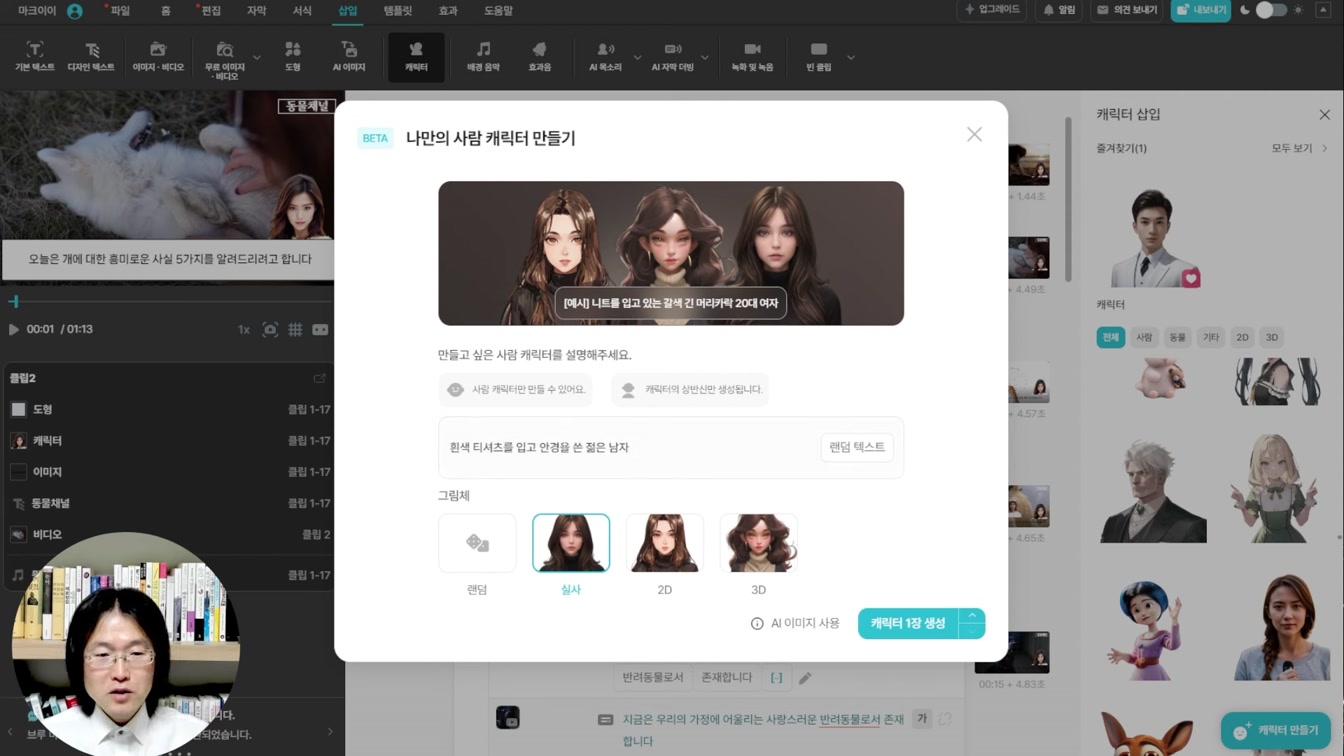Click the info icon beside AI 이미지 사용
The width and height of the screenshot is (1344, 756).
(757, 623)
